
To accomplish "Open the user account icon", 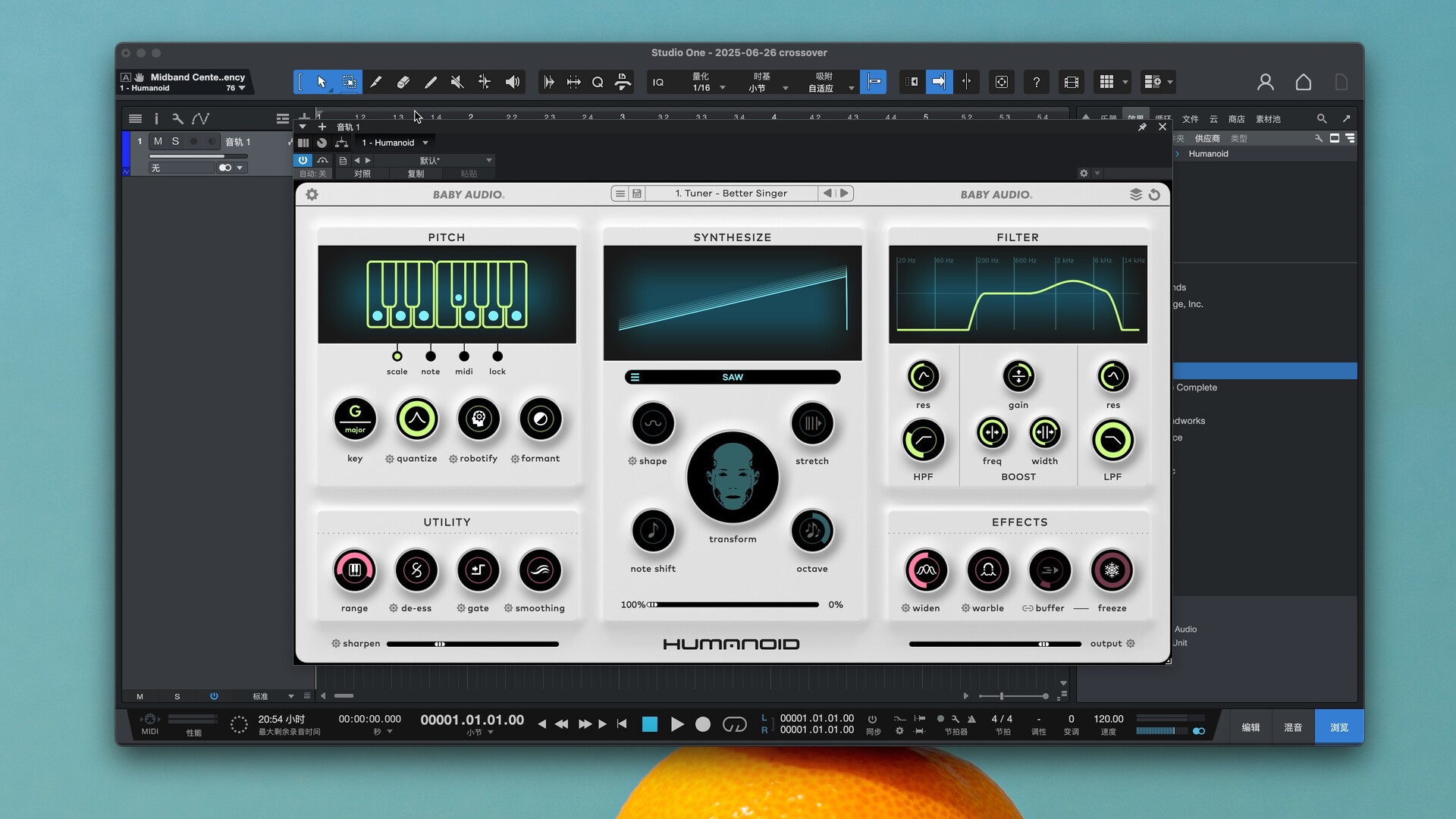I will coord(1265,82).
